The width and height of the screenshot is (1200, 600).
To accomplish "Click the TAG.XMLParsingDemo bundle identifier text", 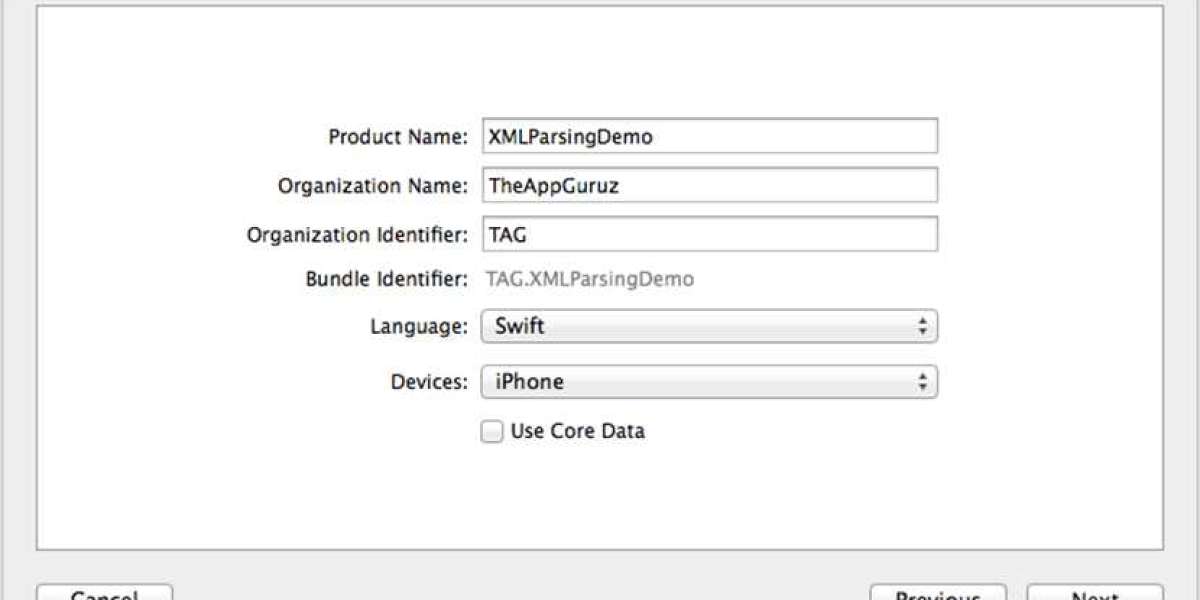I will tap(589, 279).
